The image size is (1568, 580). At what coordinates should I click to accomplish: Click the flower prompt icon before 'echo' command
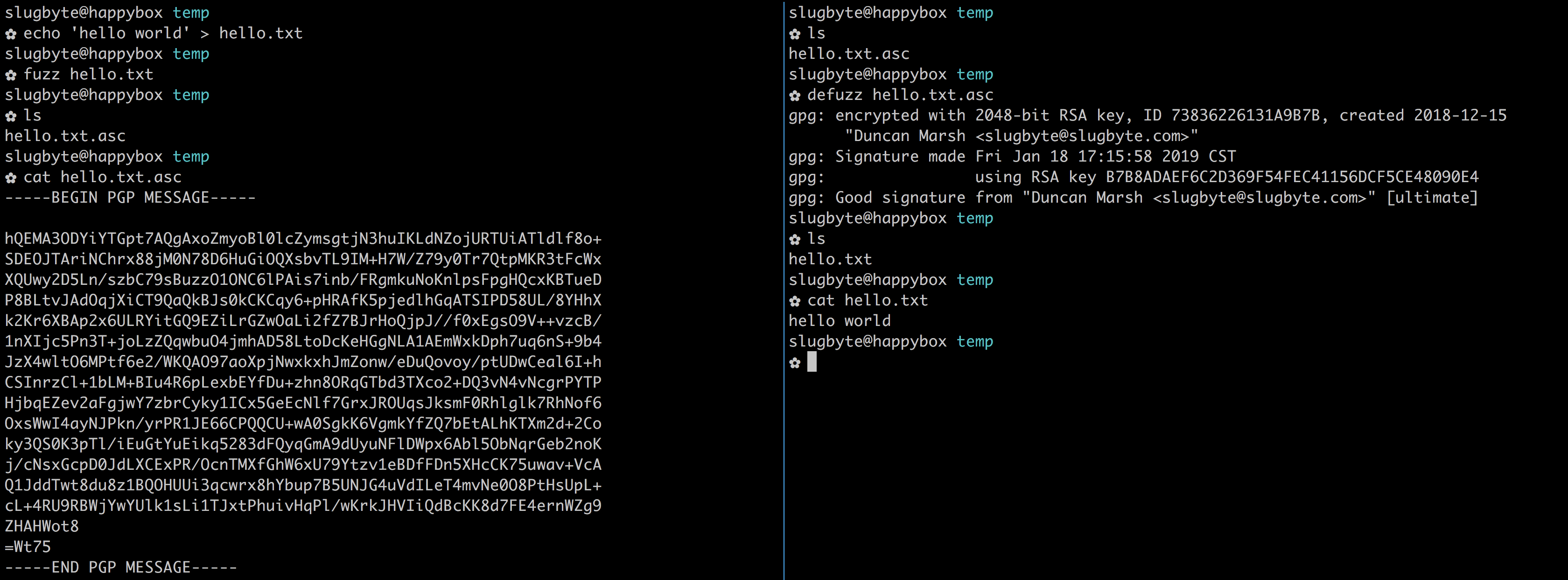tap(11, 34)
